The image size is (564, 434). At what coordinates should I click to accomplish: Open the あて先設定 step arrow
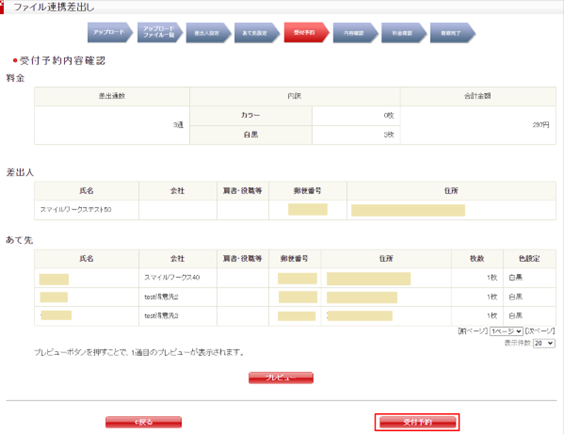[x=257, y=33]
